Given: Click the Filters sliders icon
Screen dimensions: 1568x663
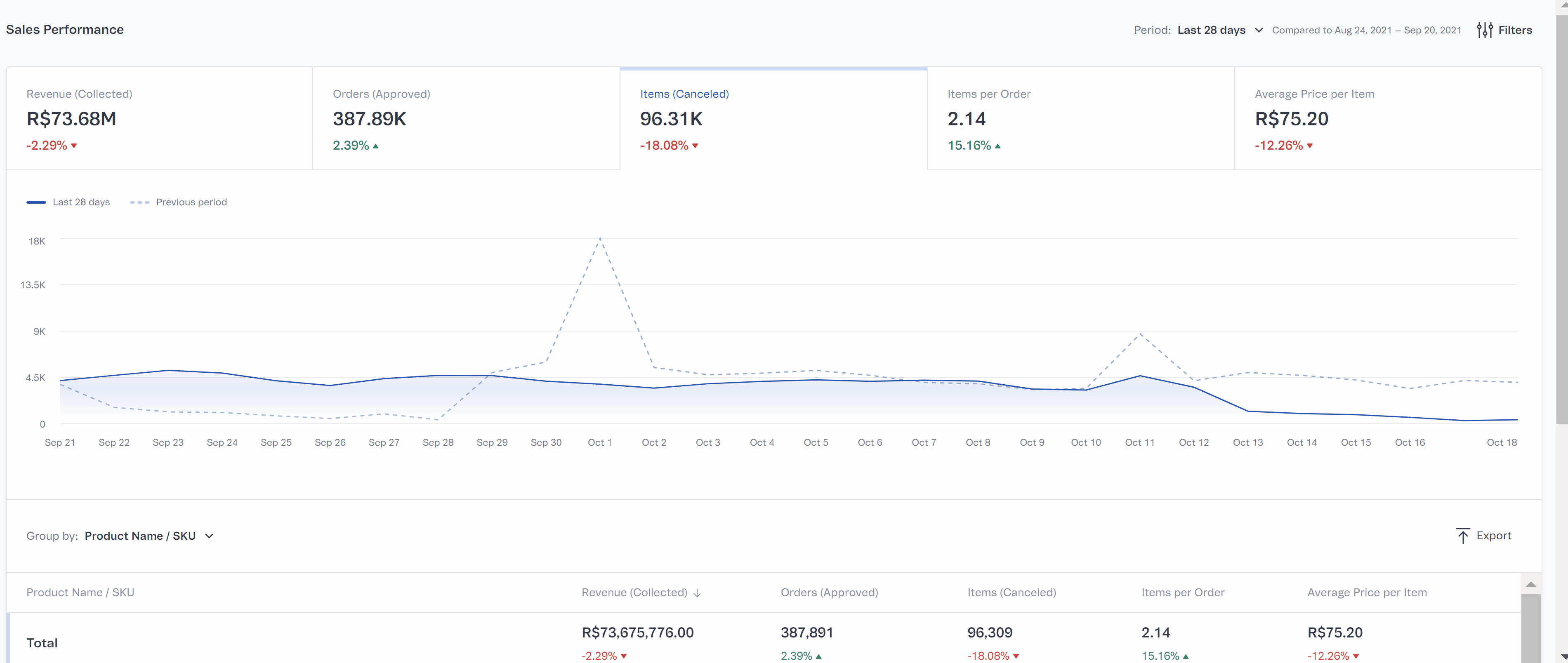Looking at the screenshot, I should pyautogui.click(x=1484, y=30).
